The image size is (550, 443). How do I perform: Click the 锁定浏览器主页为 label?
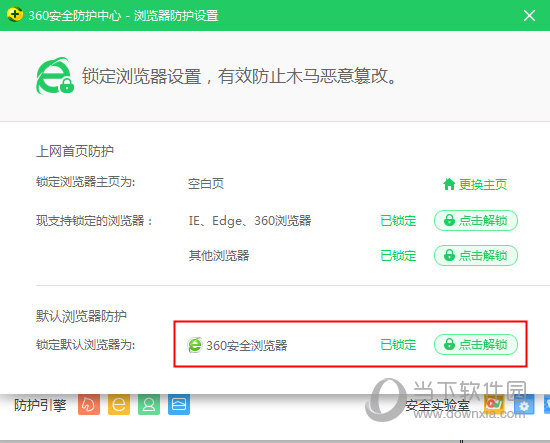click(85, 182)
